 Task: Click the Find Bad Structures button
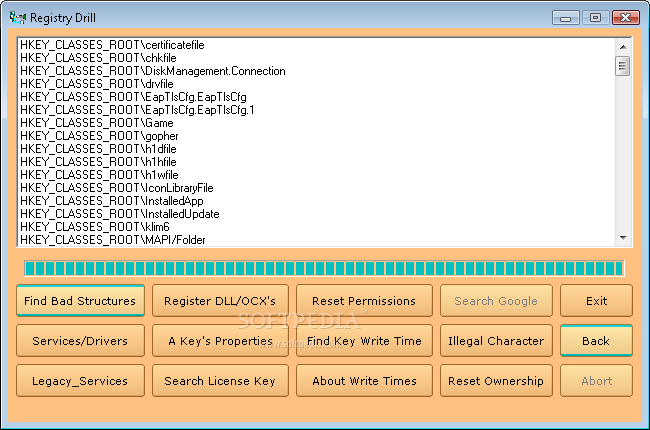80,301
